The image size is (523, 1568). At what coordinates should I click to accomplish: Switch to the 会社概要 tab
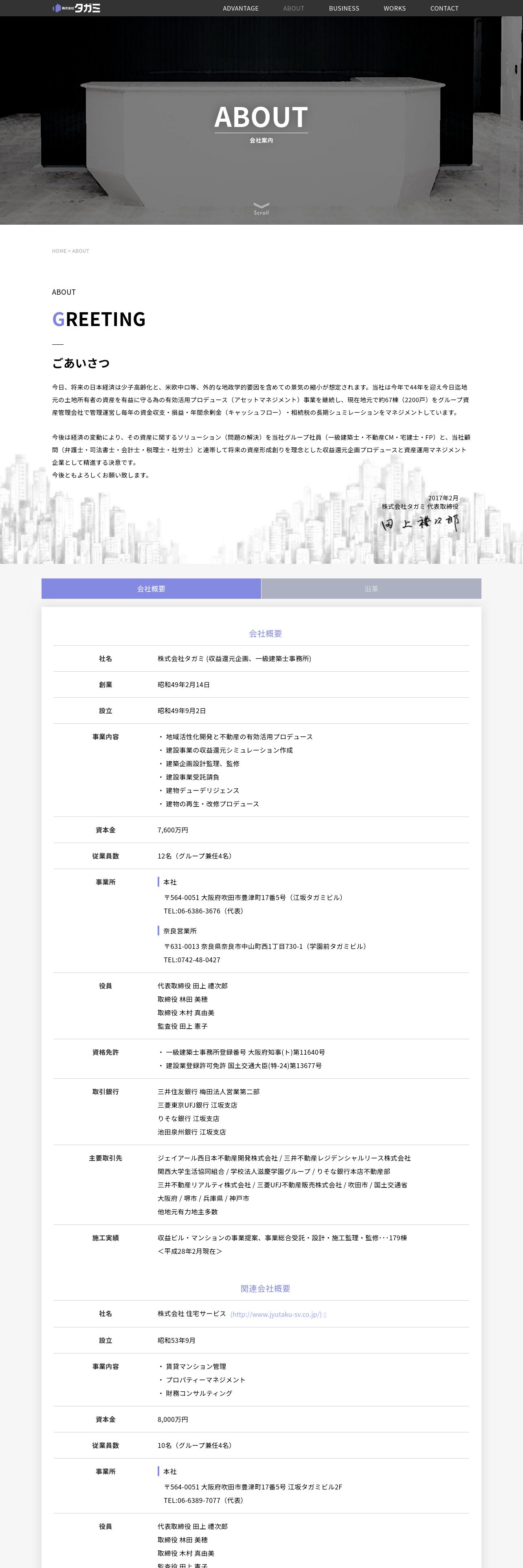pos(151,589)
